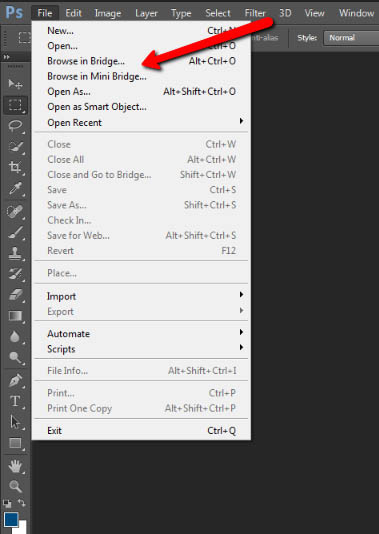The width and height of the screenshot is (379, 534).
Task: Choose Browse in Bridge...
Action: (x=141, y=61)
